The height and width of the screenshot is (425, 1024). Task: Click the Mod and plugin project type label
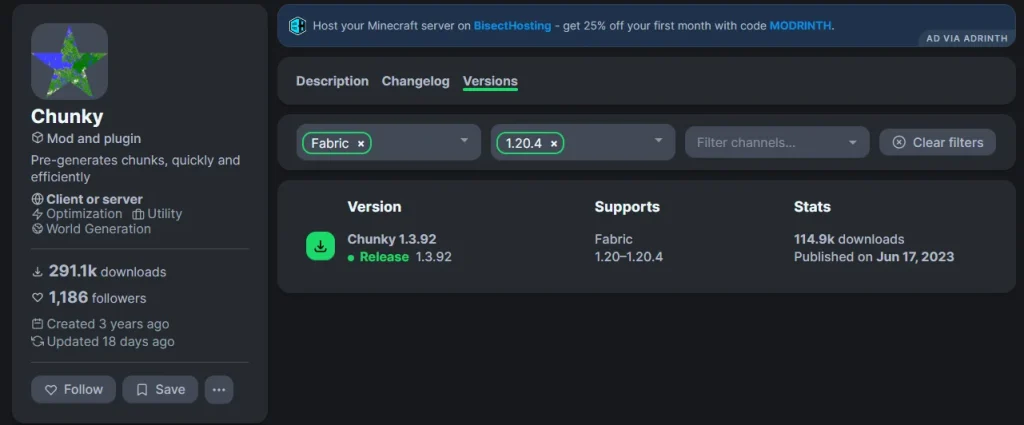[x=86, y=138]
